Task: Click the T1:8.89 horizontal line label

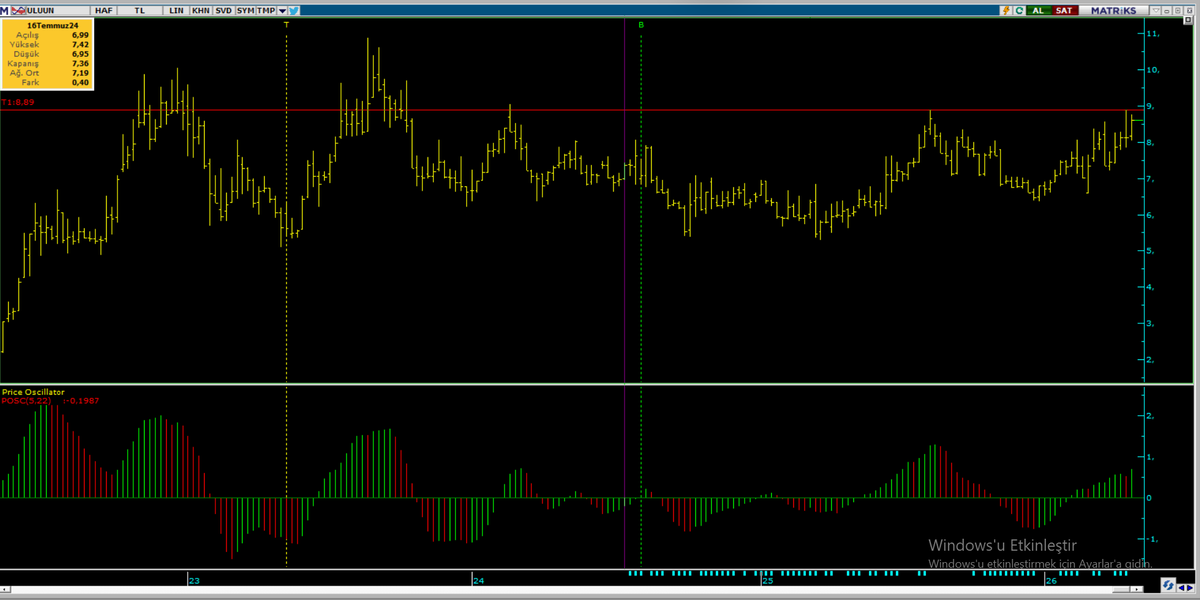Action: (x=18, y=102)
